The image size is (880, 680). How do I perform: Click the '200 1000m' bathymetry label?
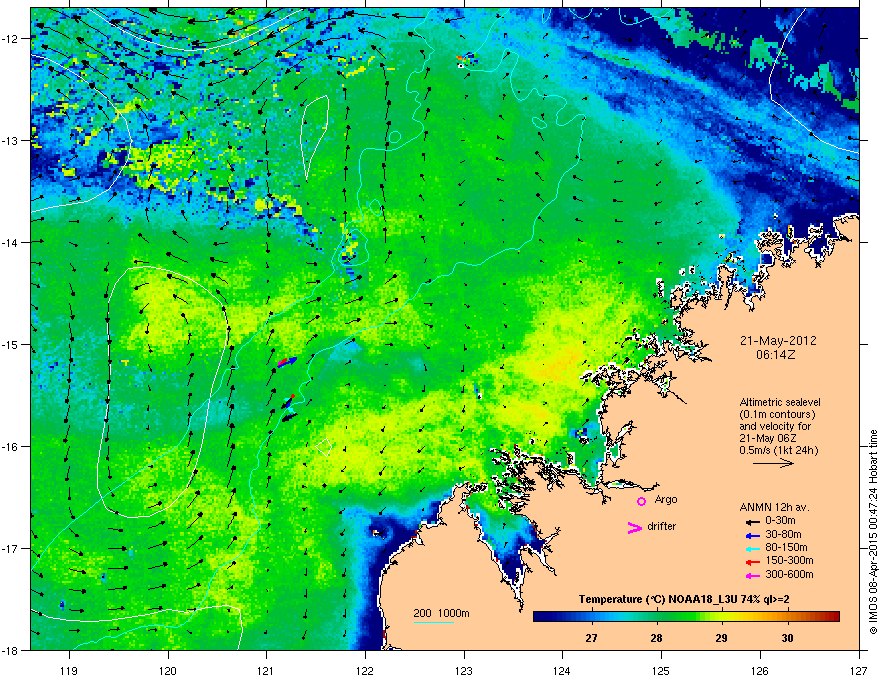441,613
